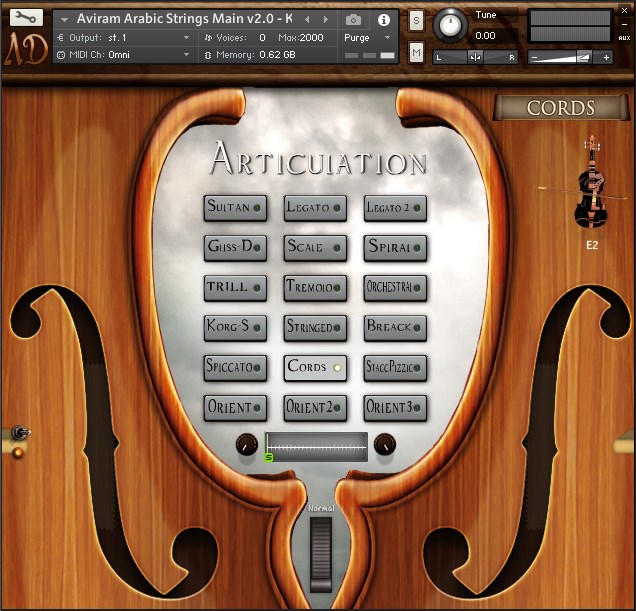This screenshot has width=636, height=611.
Task: Open the MIDI Ch Omni dropdown
Action: click(125, 55)
